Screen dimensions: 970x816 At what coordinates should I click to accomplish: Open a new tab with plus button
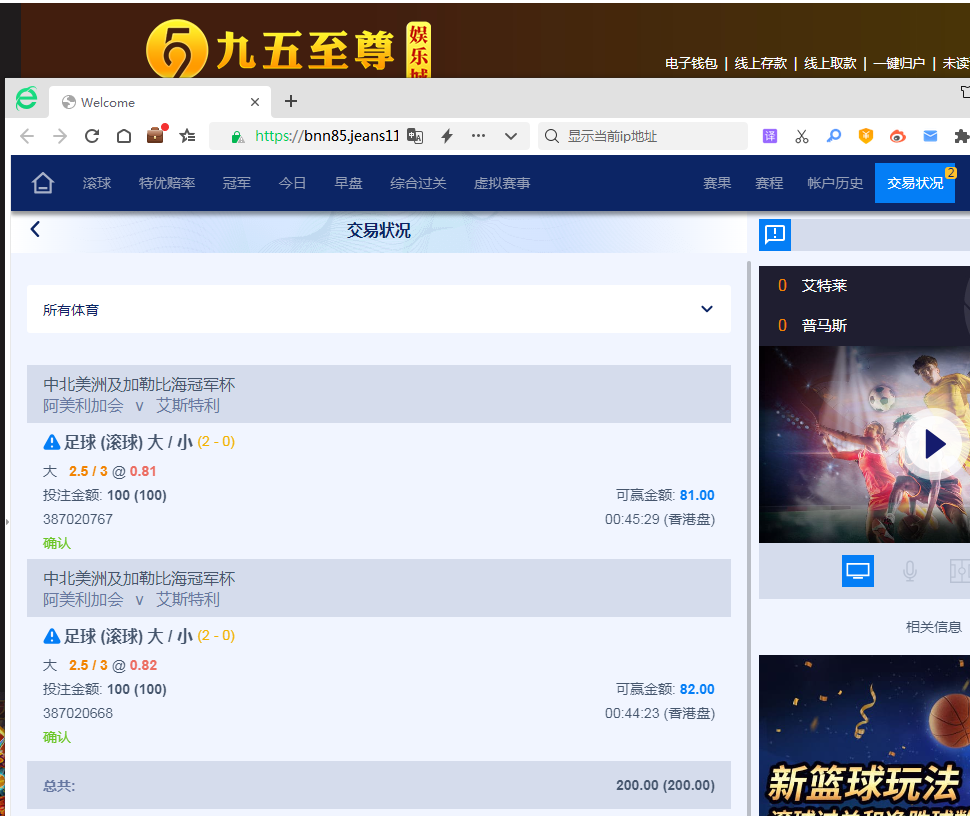click(x=291, y=101)
